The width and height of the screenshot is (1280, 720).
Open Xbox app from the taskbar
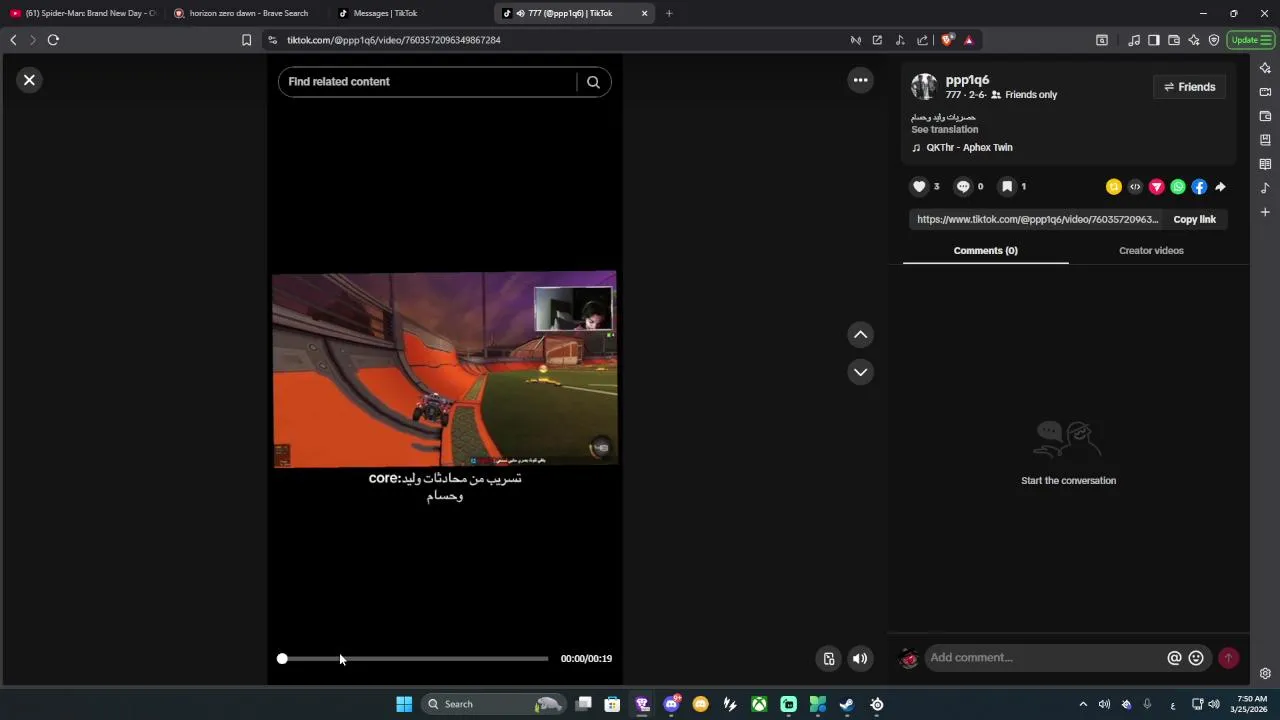759,704
